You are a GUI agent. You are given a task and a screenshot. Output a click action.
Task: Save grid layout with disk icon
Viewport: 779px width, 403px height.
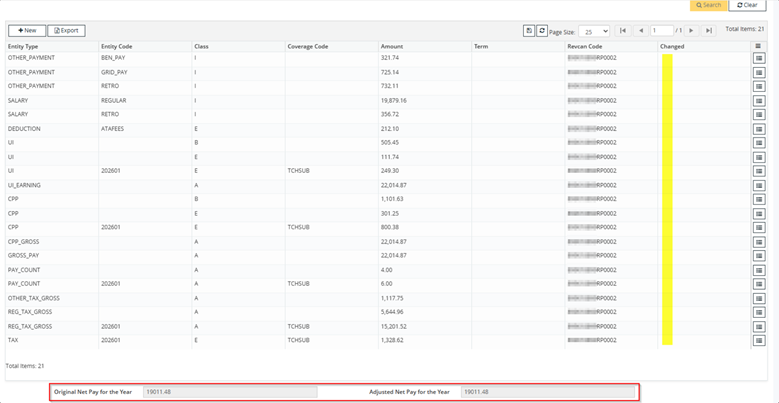point(529,31)
